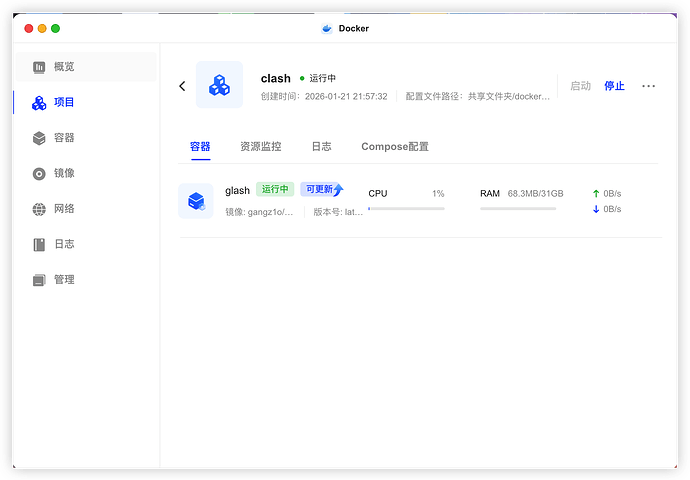
Task: Click the clash project title
Action: click(x=275, y=78)
